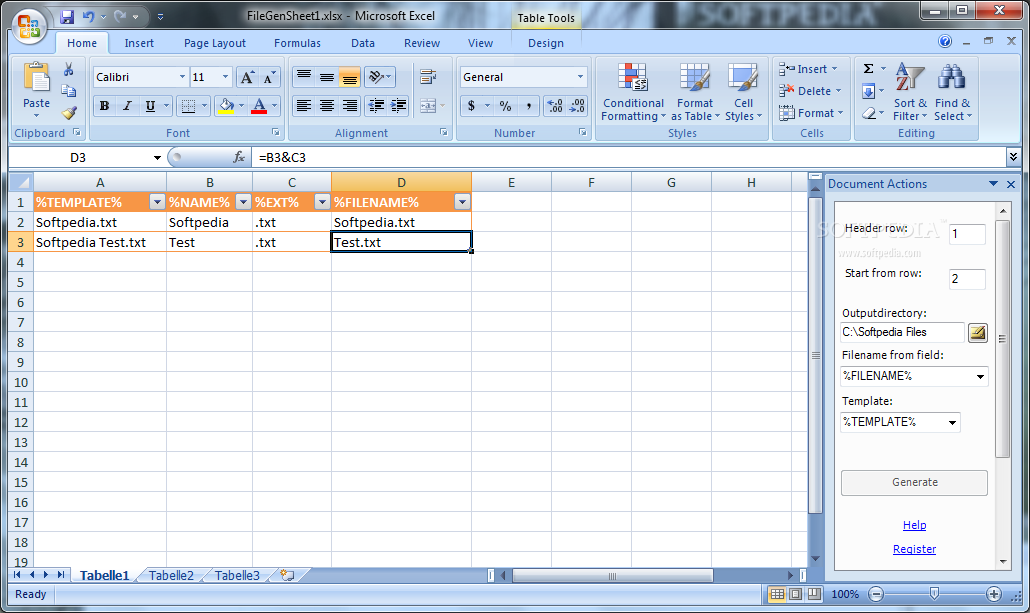Click the Generate button
The width and height of the screenshot is (1030, 613).
[x=914, y=483]
